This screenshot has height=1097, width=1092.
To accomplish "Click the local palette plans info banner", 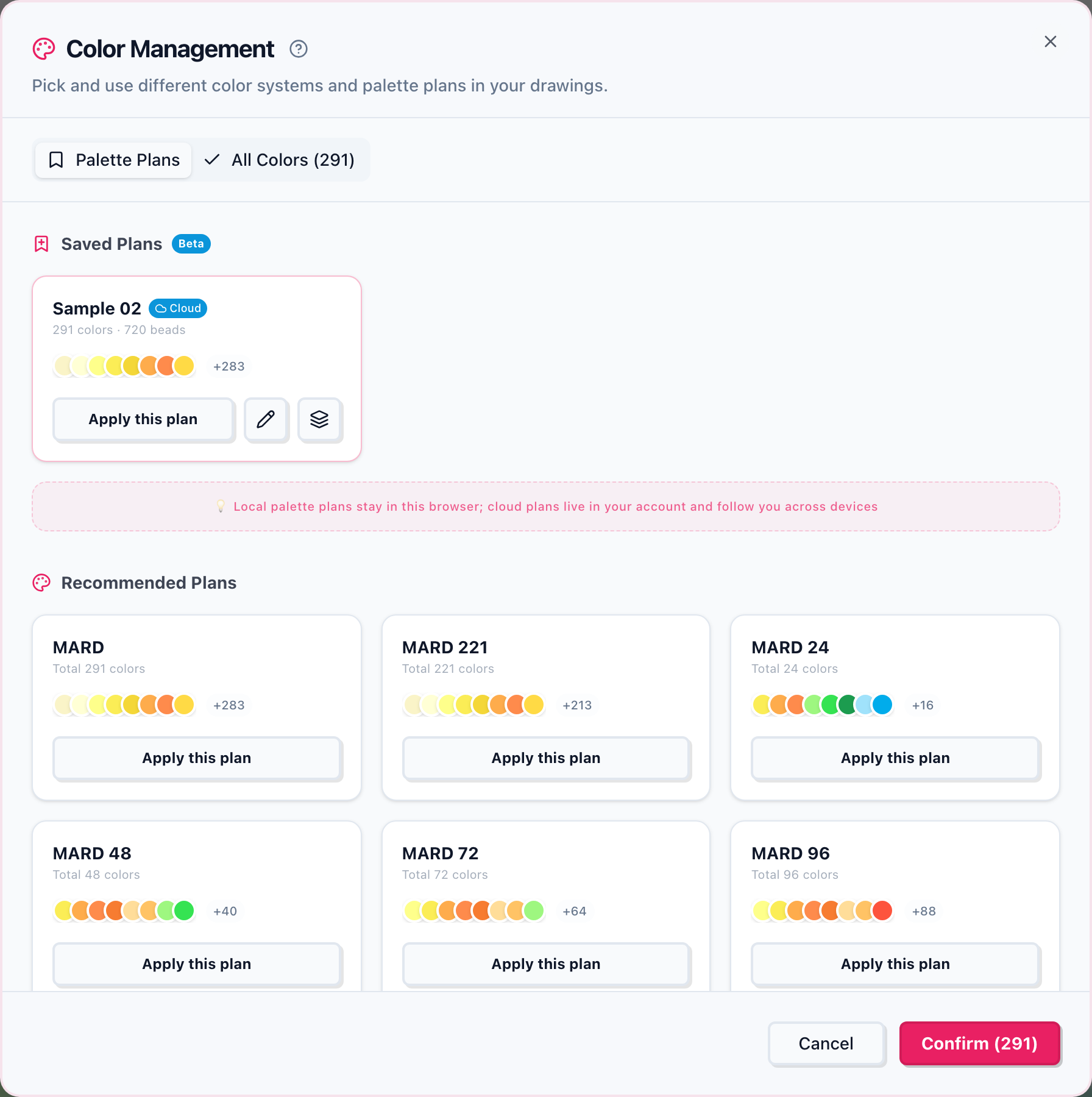I will click(x=546, y=506).
